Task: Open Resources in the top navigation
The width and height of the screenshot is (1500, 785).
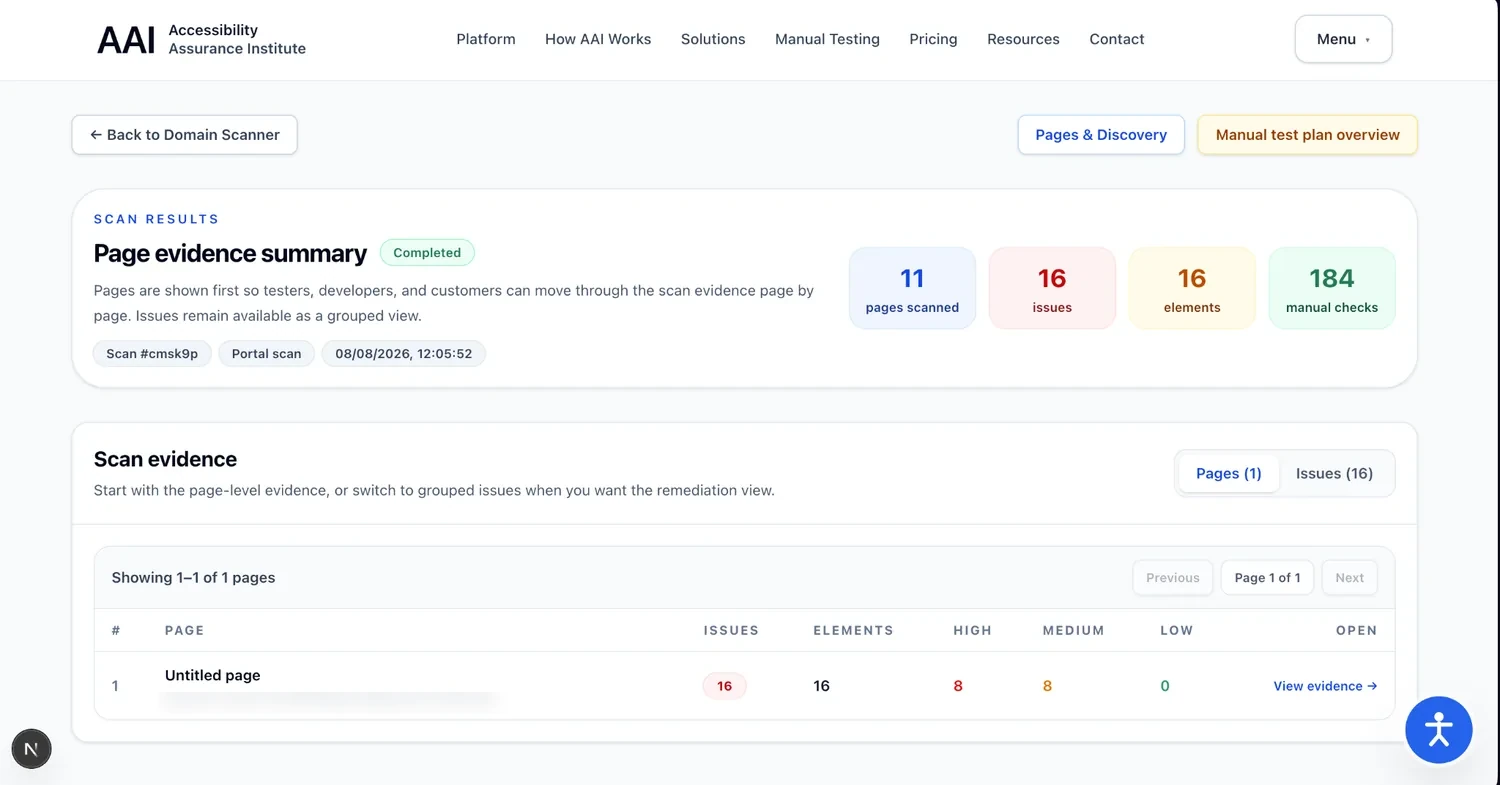Action: 1023,39
